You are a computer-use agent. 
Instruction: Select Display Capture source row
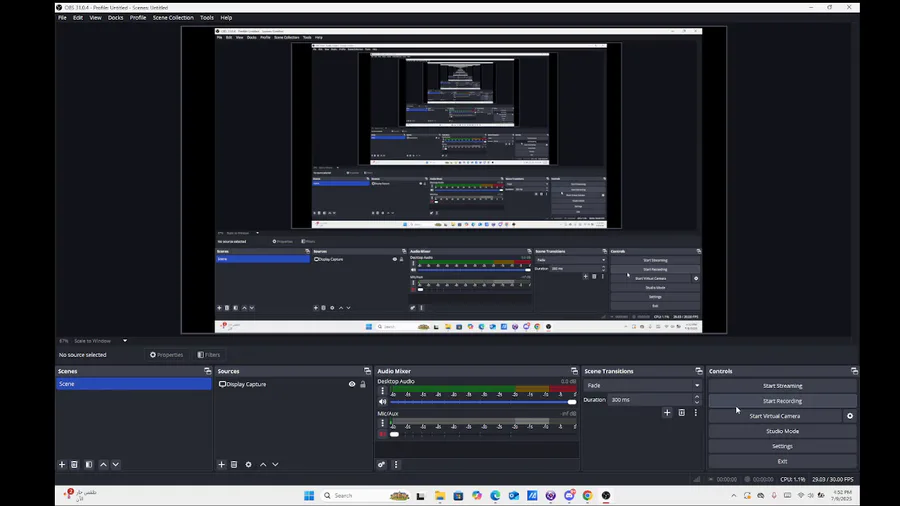(x=292, y=384)
